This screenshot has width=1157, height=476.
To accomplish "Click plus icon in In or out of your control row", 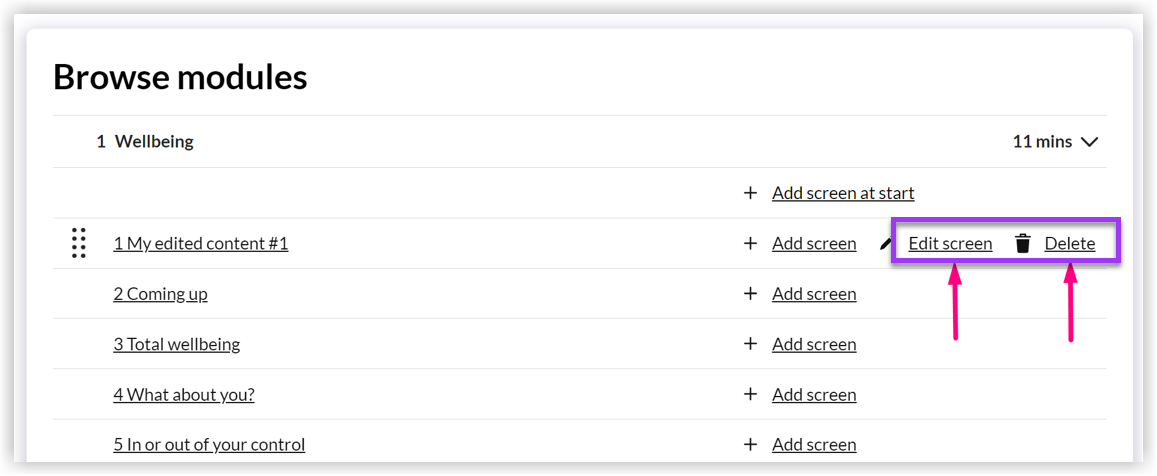I will tap(750, 444).
